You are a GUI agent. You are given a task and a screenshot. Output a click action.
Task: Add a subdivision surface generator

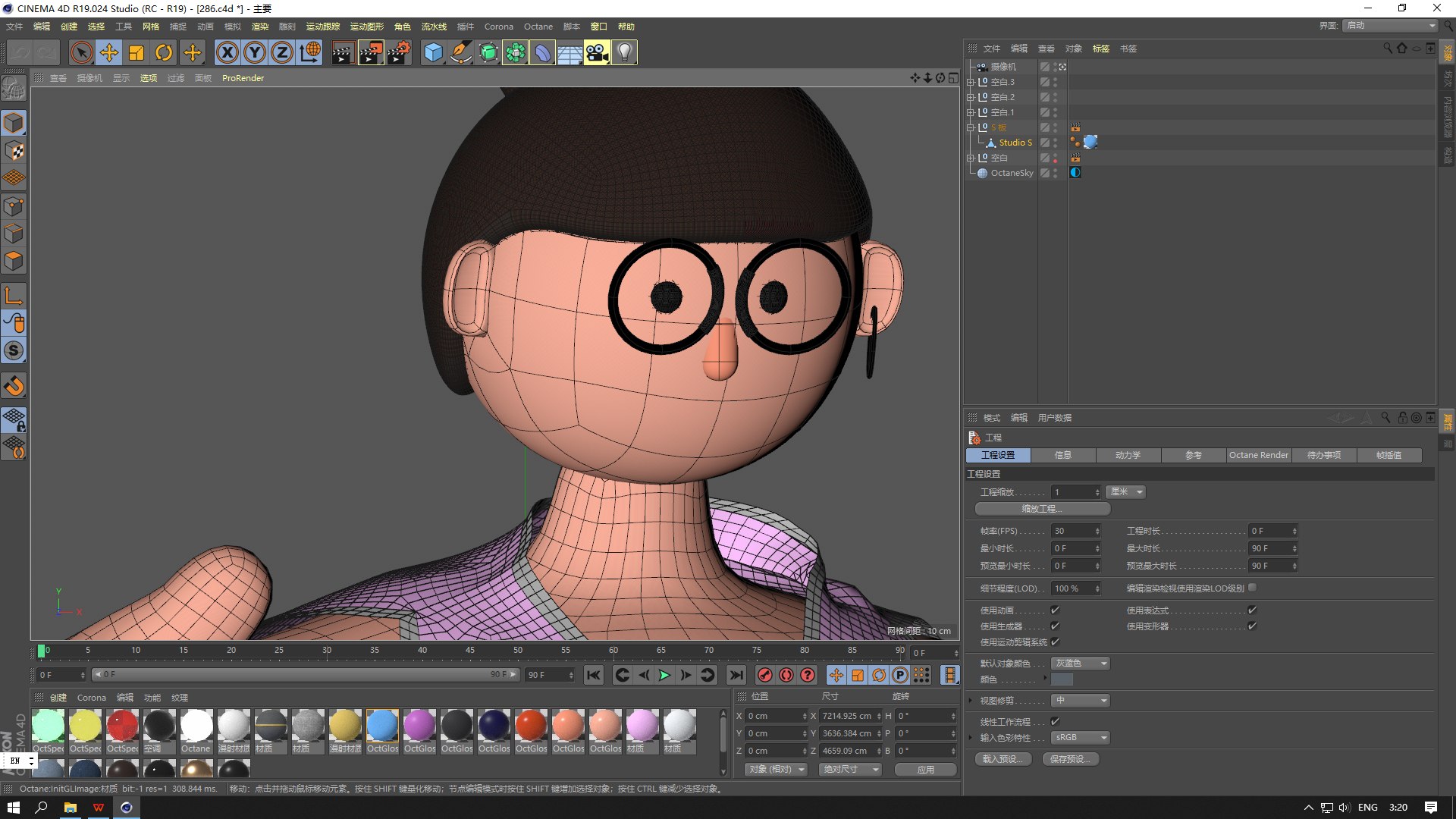coord(488,52)
